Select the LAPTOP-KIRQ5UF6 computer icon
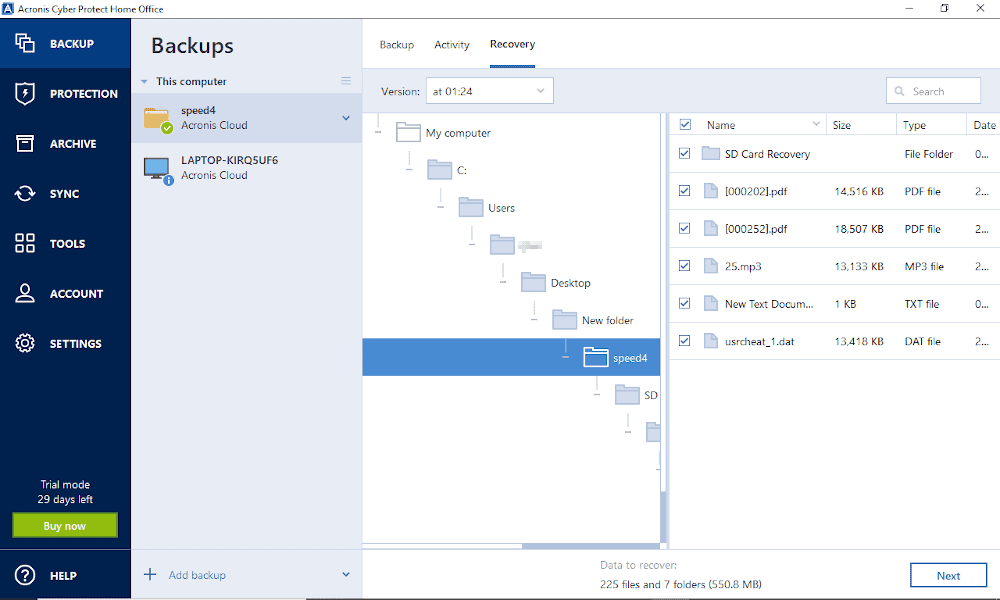Screen dimensions: 1000x600 158,170
